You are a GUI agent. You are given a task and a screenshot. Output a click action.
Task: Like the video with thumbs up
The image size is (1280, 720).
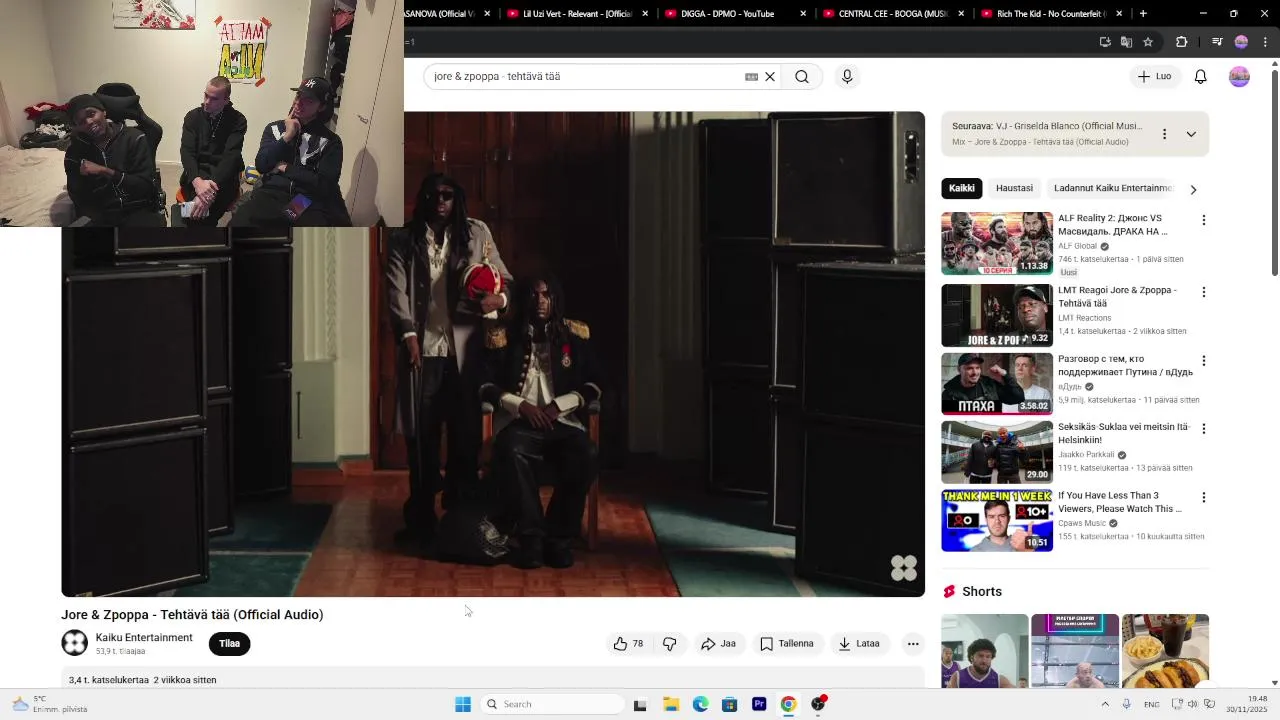coord(629,644)
